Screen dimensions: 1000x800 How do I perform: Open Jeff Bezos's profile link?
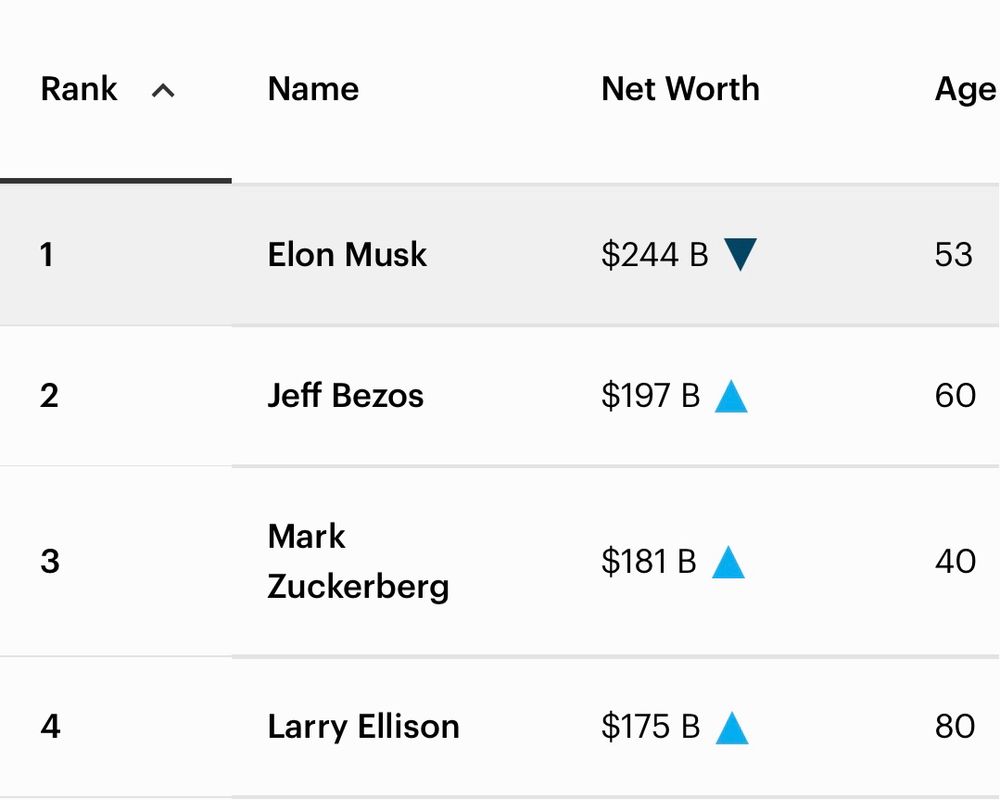[345, 396]
